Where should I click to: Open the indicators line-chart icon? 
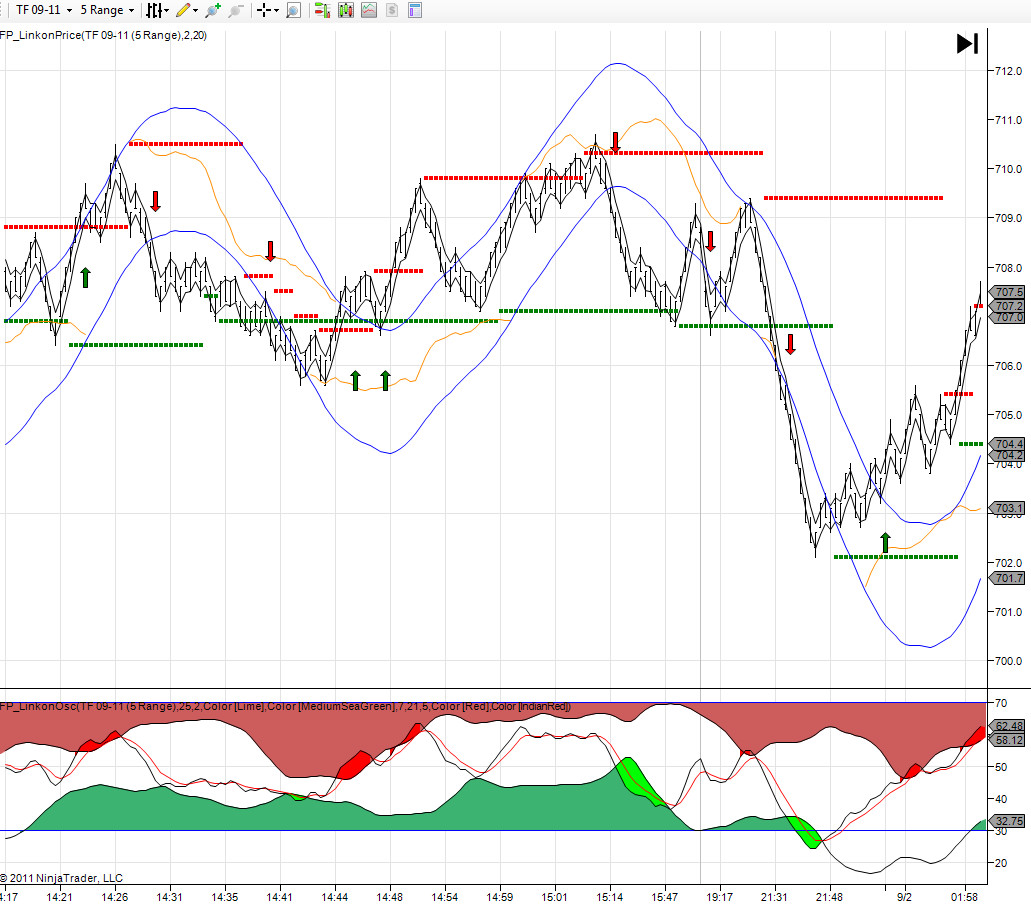click(x=369, y=10)
